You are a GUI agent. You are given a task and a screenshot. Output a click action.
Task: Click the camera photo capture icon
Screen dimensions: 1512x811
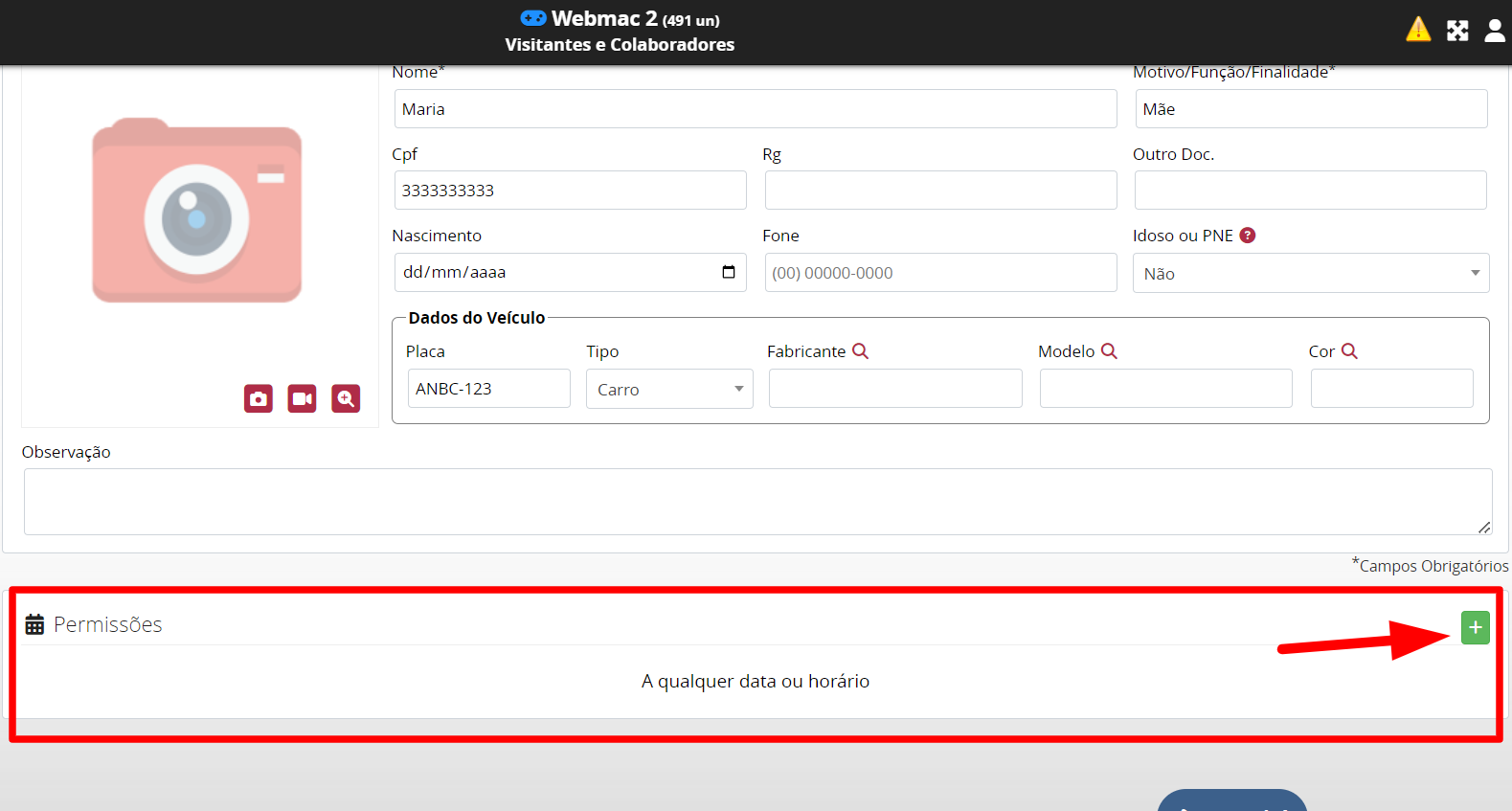click(259, 398)
